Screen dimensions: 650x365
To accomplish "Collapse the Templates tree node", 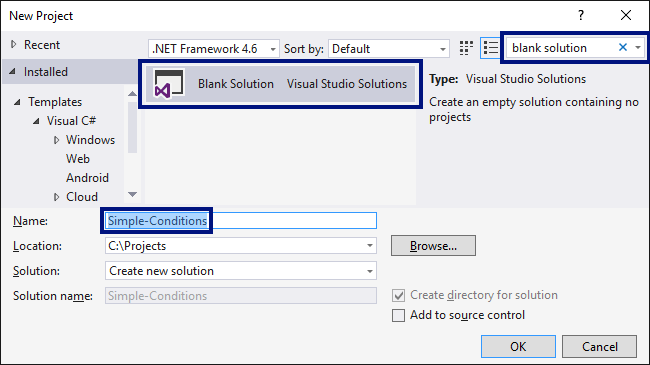I will (x=17, y=102).
